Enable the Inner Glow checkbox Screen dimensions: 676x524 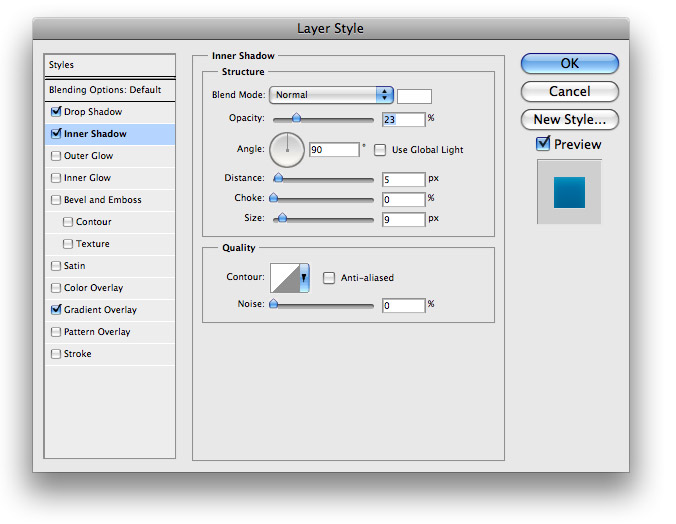click(56, 178)
